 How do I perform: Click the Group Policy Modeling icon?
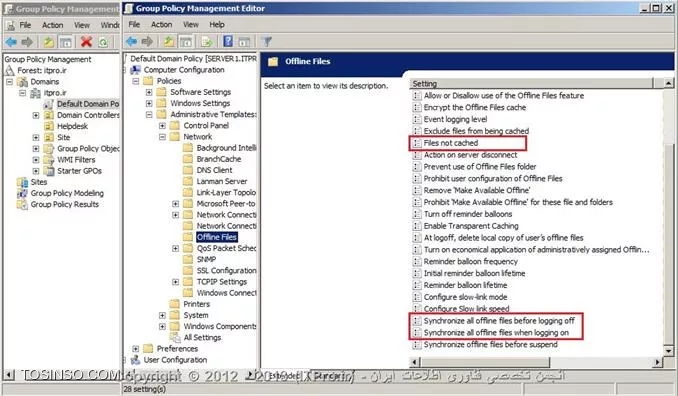pyautogui.click(x=22, y=193)
